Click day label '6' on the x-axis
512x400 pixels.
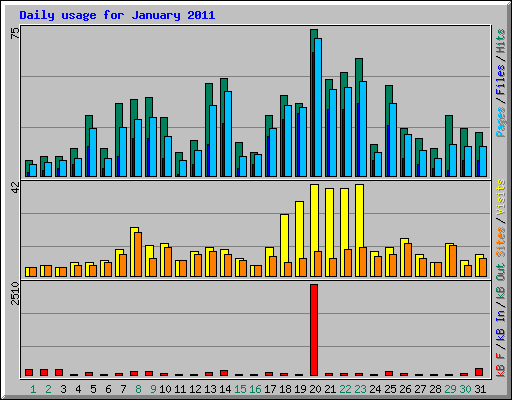[x=108, y=389]
